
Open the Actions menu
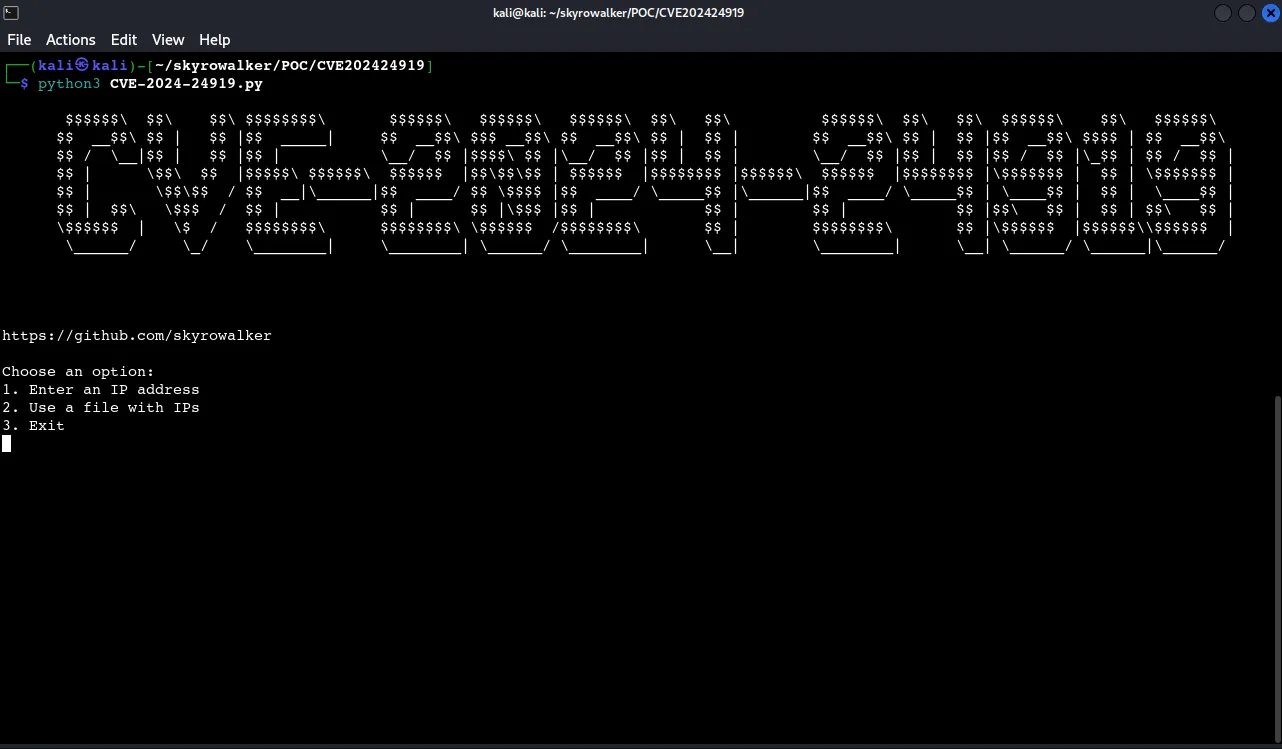(x=70, y=40)
